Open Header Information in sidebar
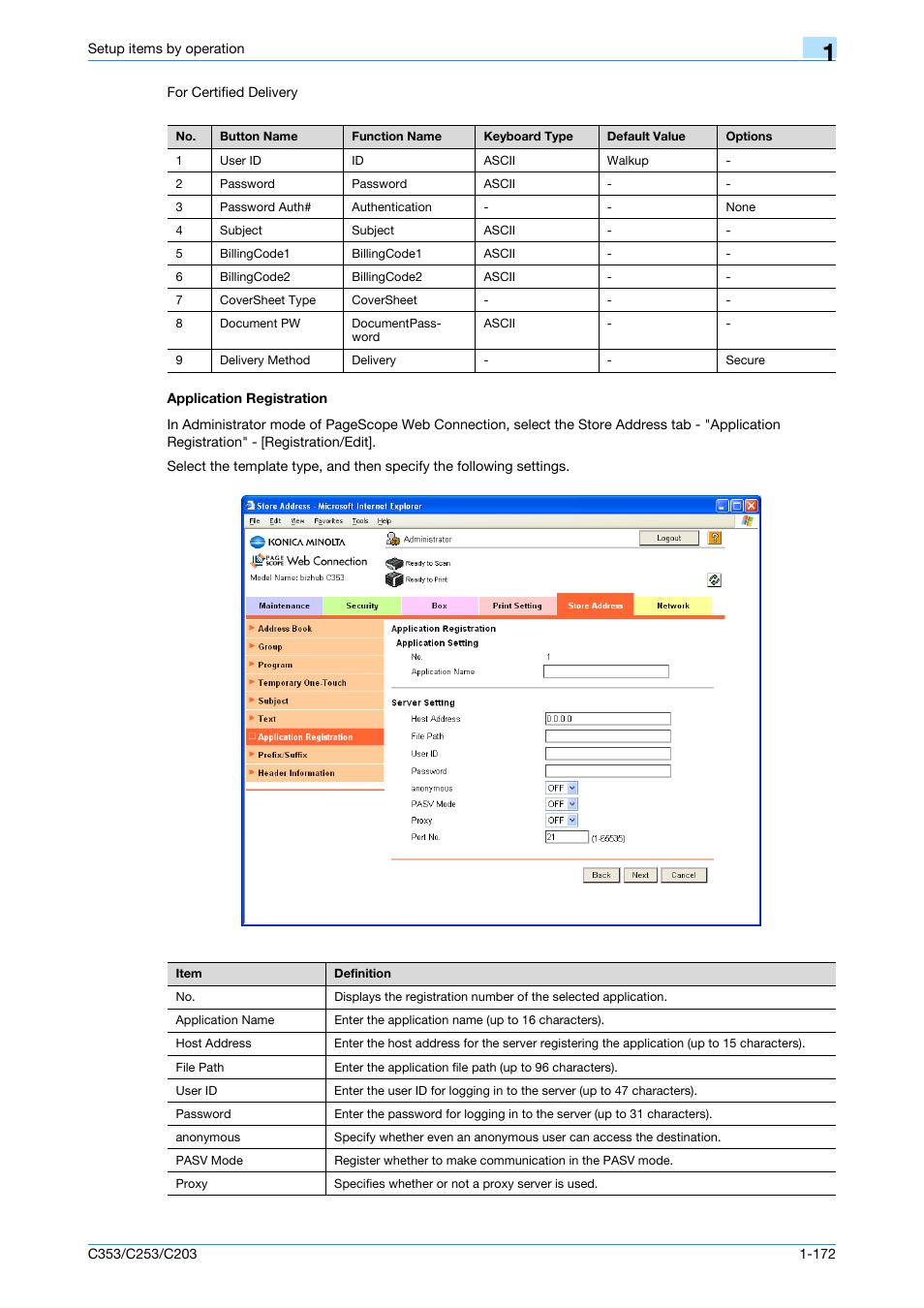Viewport: 924px width, 1308px height. click(315, 773)
